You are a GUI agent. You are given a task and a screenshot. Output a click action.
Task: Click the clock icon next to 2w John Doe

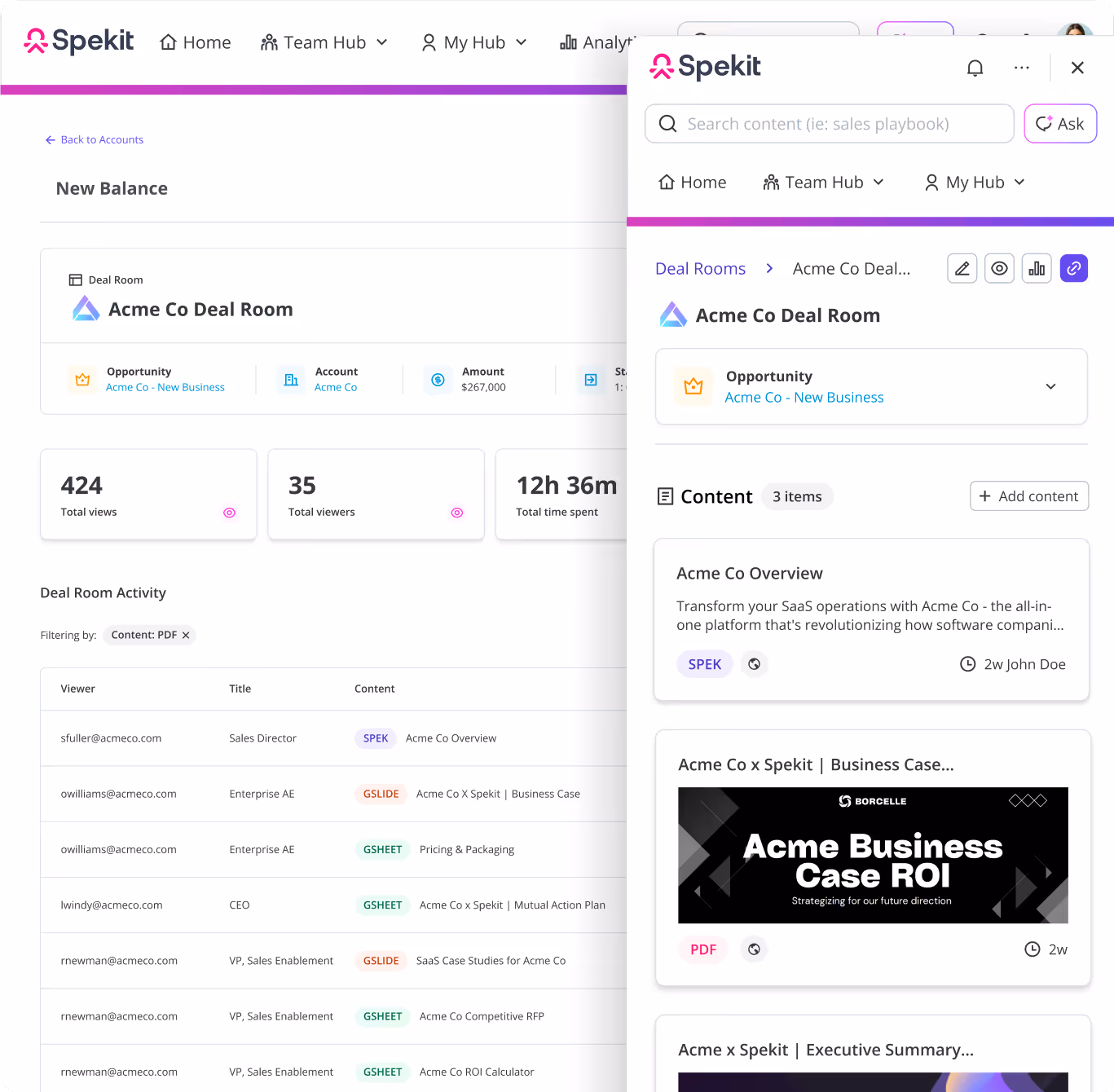[x=968, y=664]
